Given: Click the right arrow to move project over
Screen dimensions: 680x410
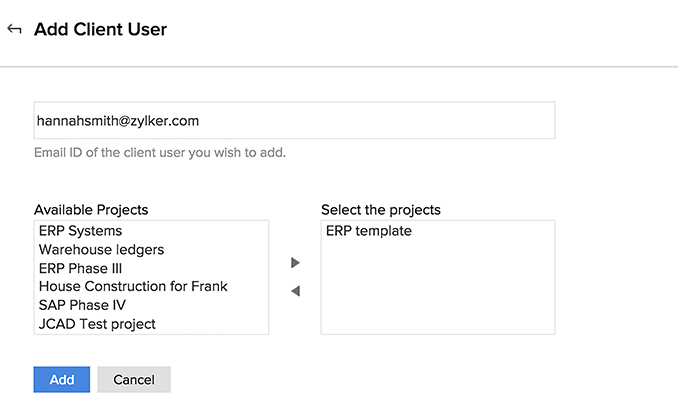Looking at the screenshot, I should 295,263.
